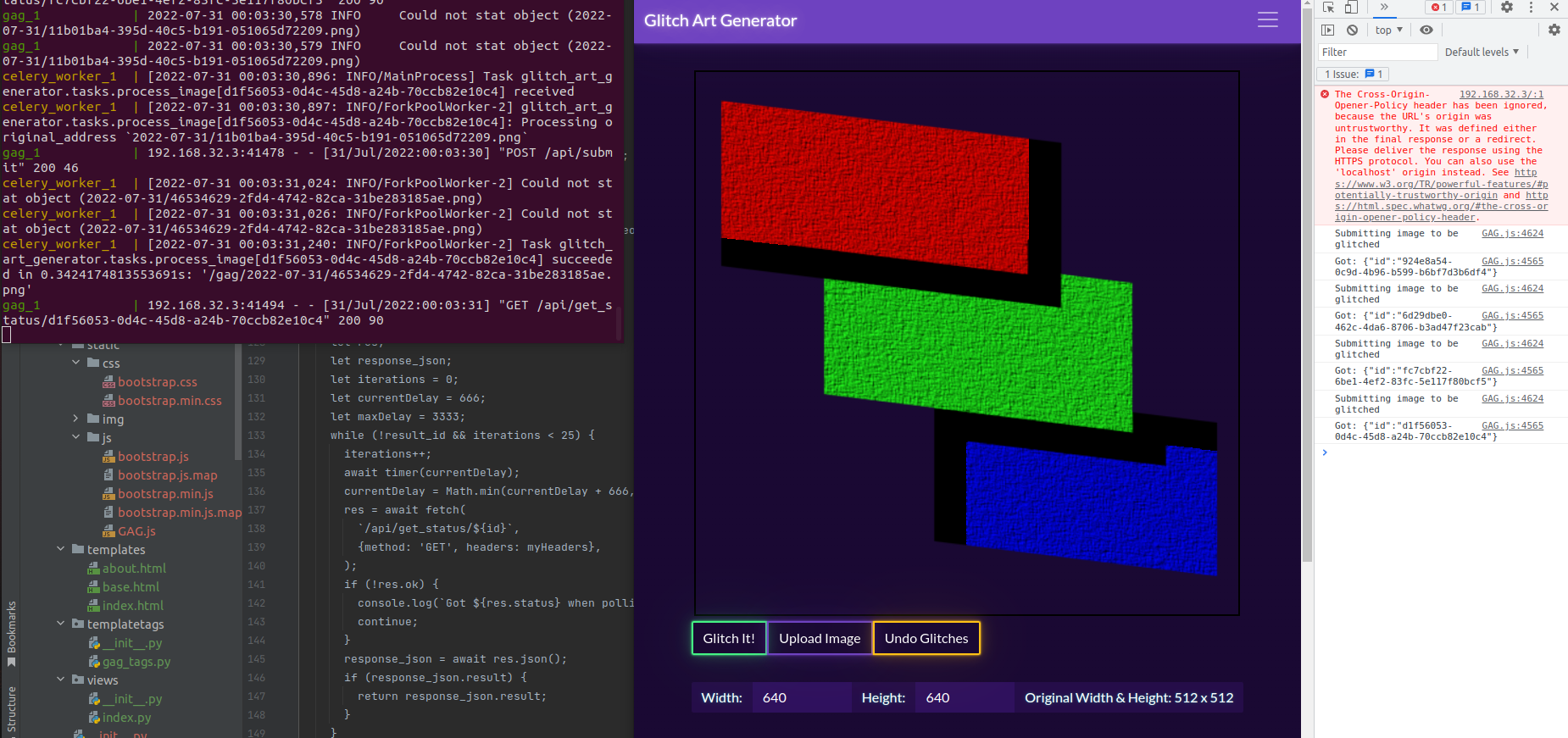
Task: Clear the console with the ban icon
Action: pyautogui.click(x=1353, y=30)
